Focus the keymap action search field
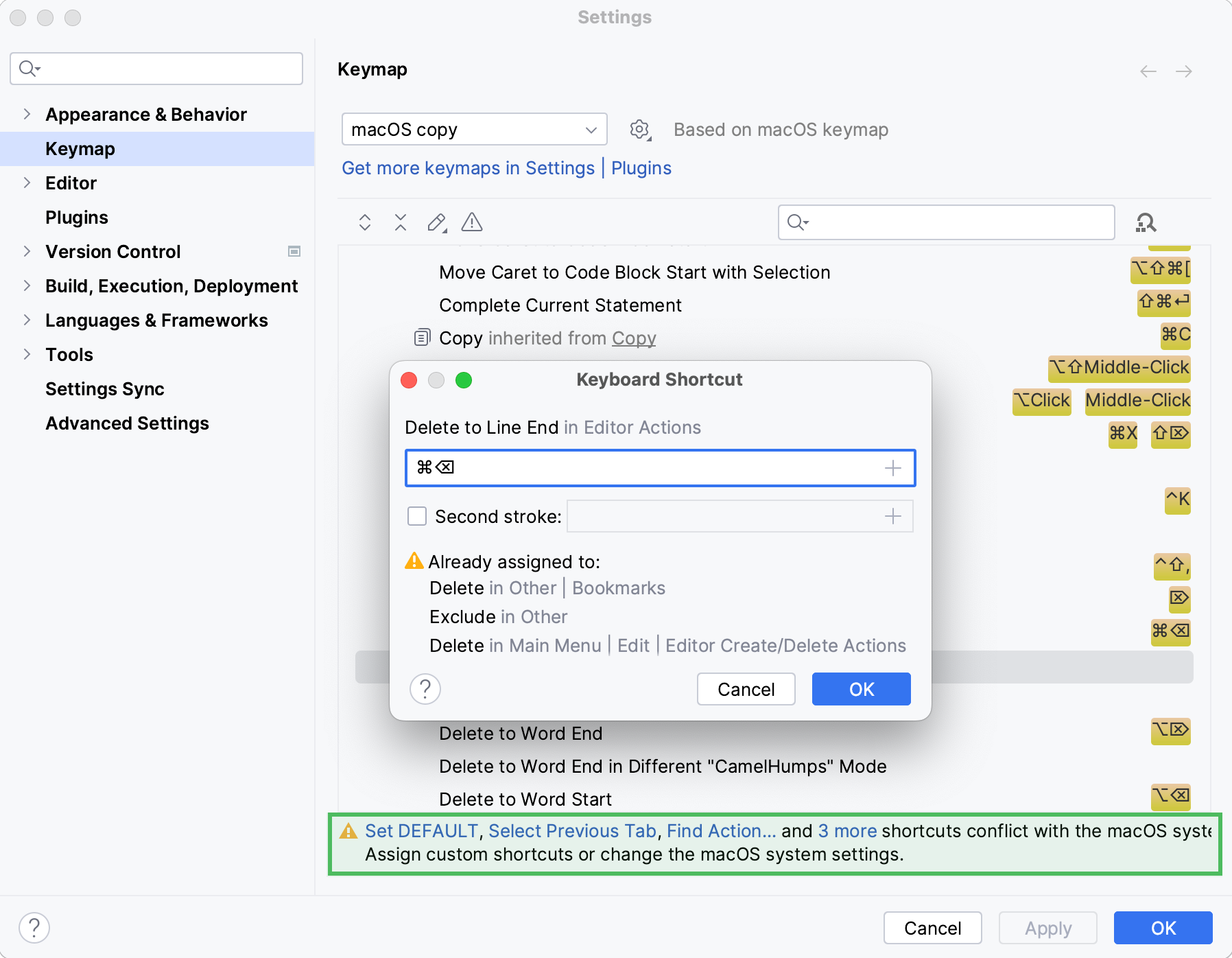 [947, 222]
